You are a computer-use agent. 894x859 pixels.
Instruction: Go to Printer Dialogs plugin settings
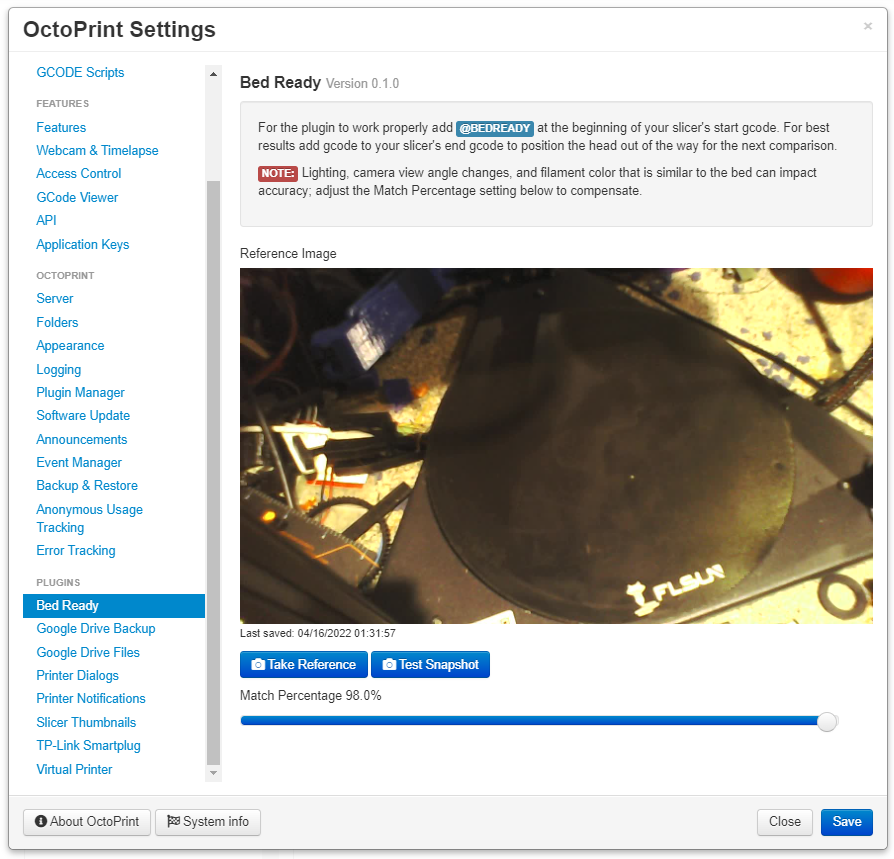coord(78,675)
